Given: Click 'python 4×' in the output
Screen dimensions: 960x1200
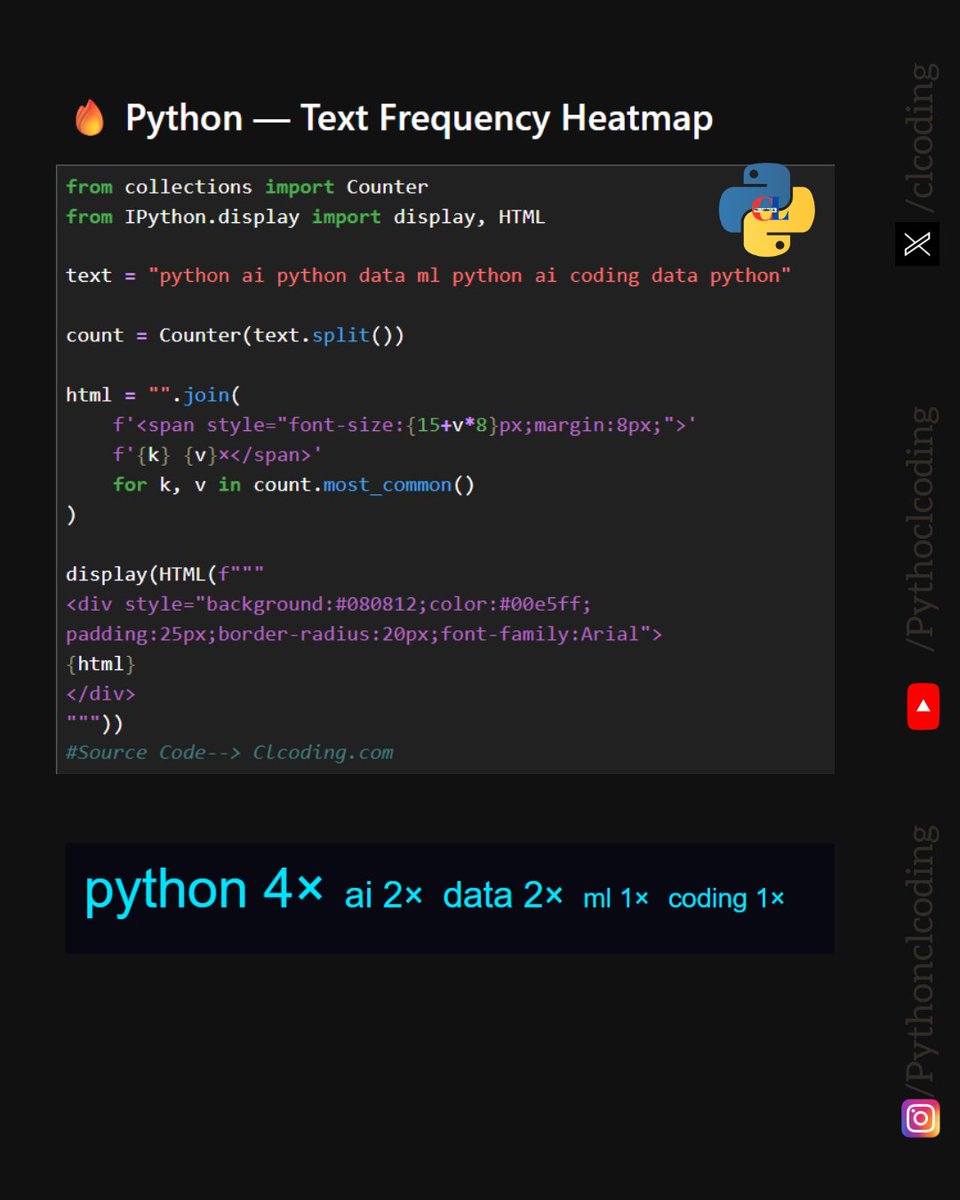Looking at the screenshot, I should click(204, 889).
